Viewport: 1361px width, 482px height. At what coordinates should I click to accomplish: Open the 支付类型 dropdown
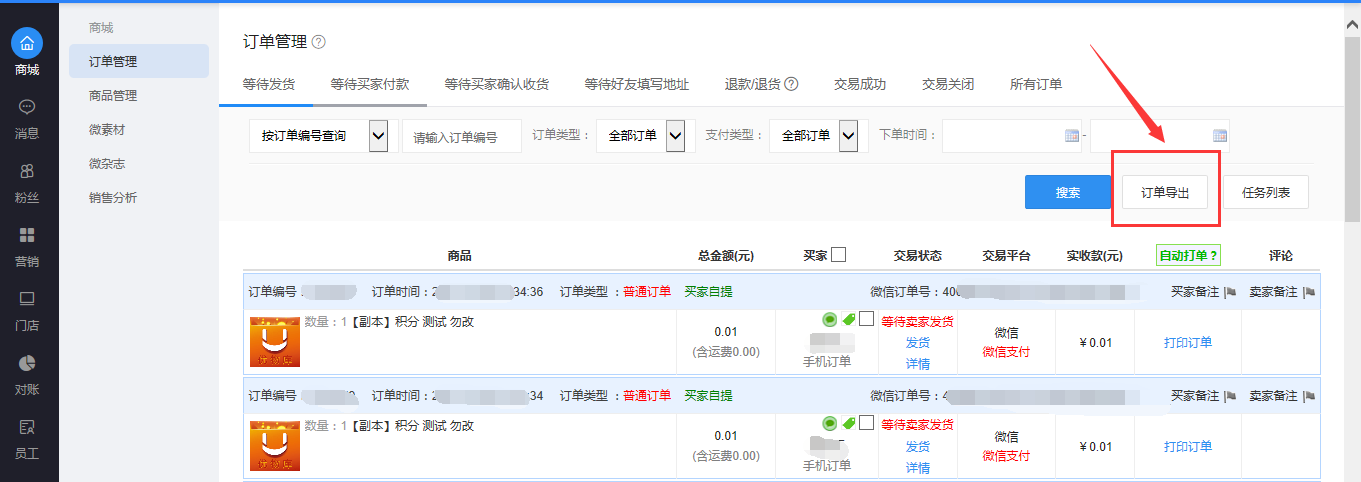pyautogui.click(x=848, y=136)
